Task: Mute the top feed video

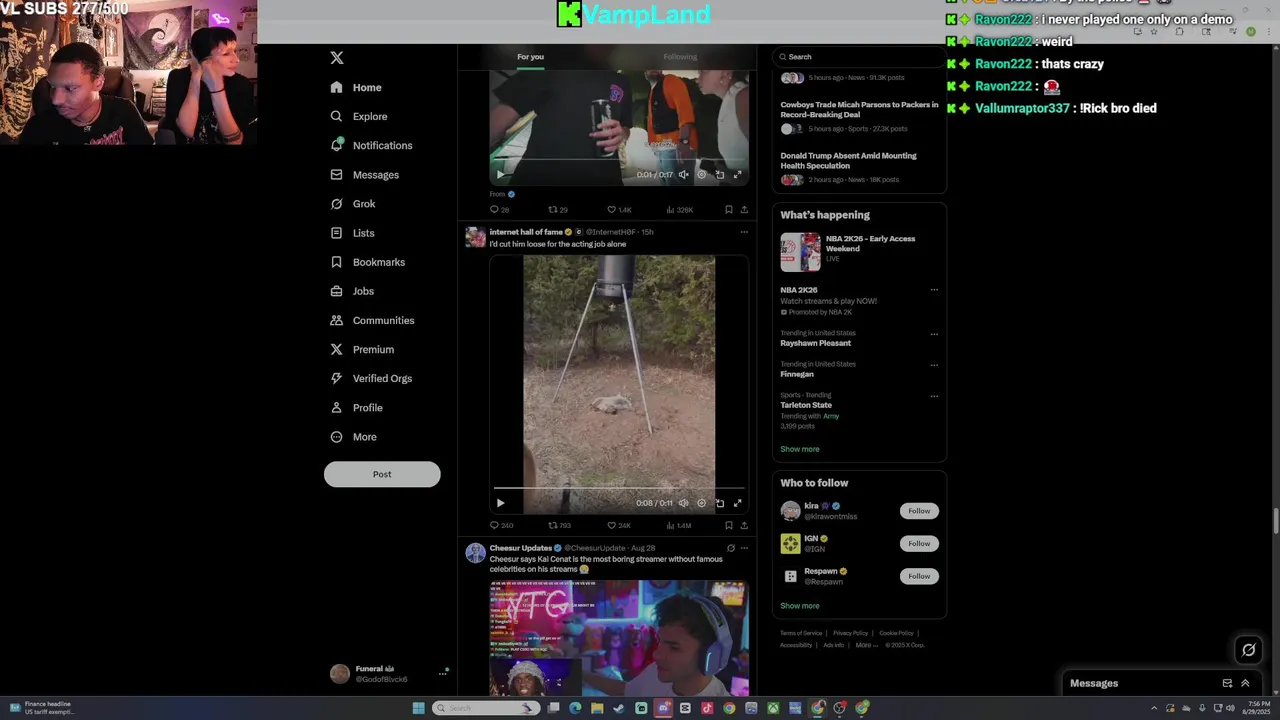Action: coord(684,175)
